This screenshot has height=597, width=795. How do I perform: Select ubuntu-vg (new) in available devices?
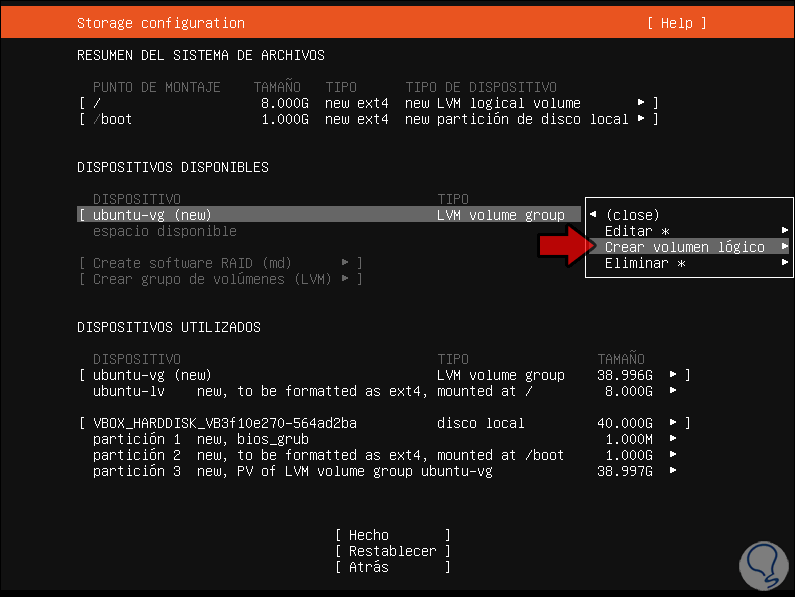(152, 215)
